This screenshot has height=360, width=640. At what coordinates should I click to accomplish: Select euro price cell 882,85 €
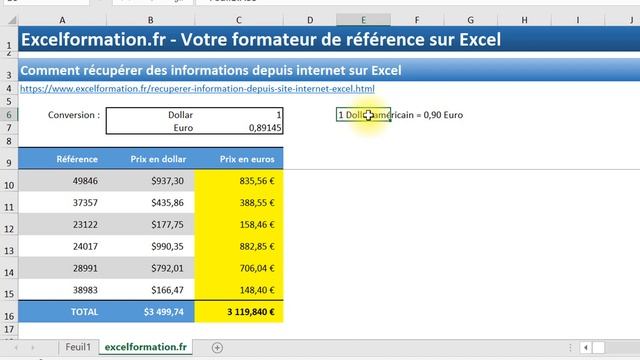pyautogui.click(x=239, y=246)
